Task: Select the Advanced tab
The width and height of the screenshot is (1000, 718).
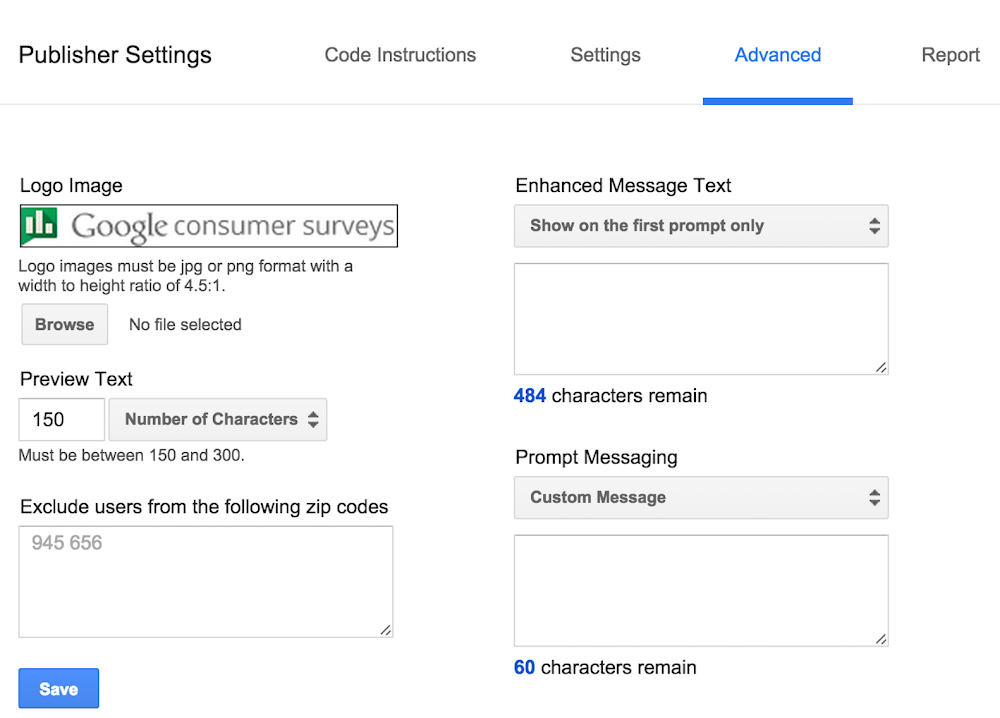Action: point(777,55)
